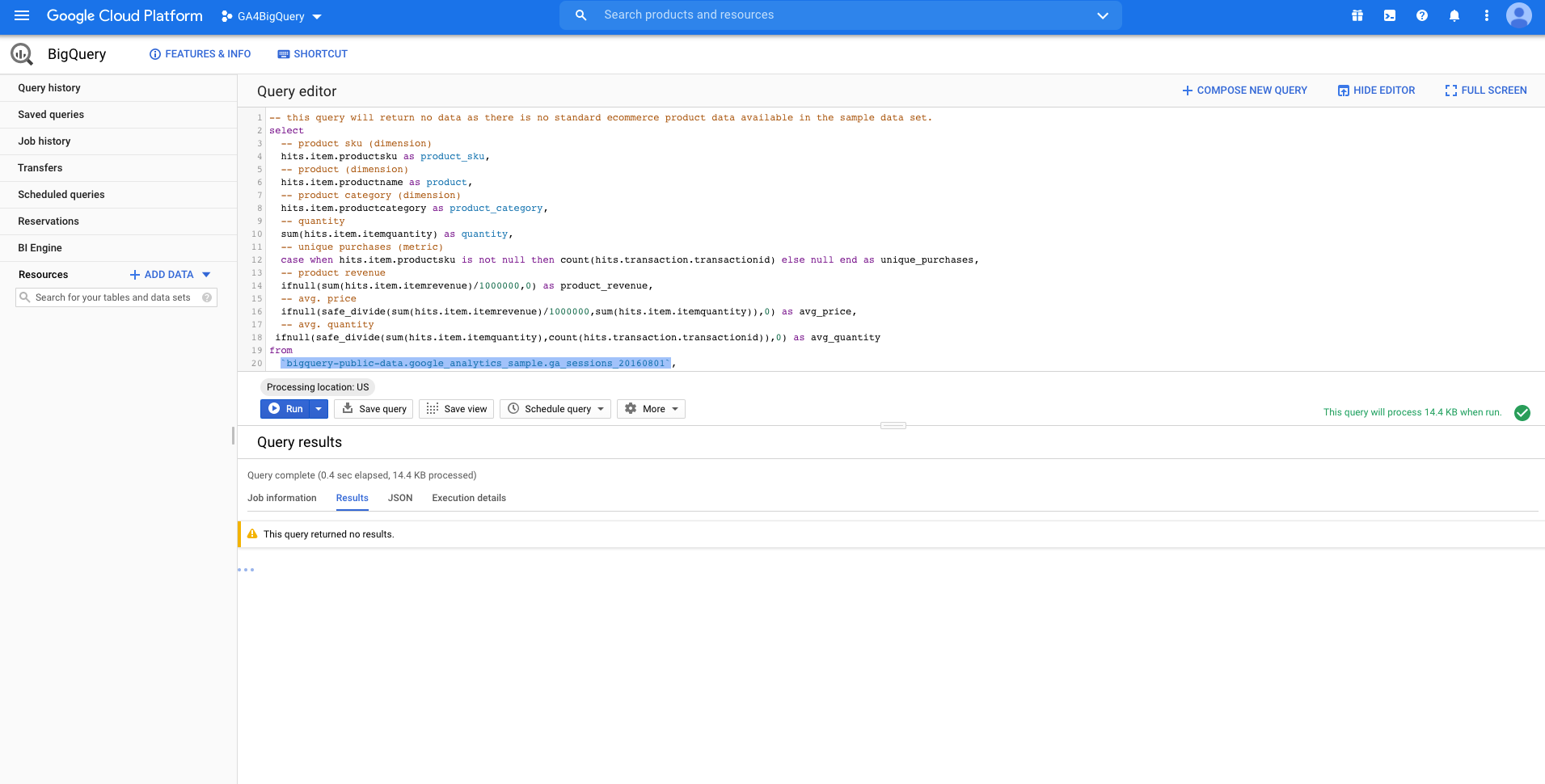This screenshot has width=1545, height=784.
Task: Open BI Engine in sidebar
Action: pyautogui.click(x=118, y=248)
